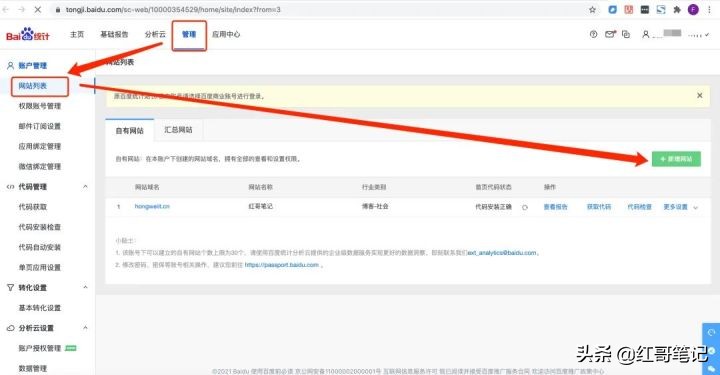The width and height of the screenshot is (720, 375).
Task: Open 代码自动安装 in the sidebar
Action: 39,247
